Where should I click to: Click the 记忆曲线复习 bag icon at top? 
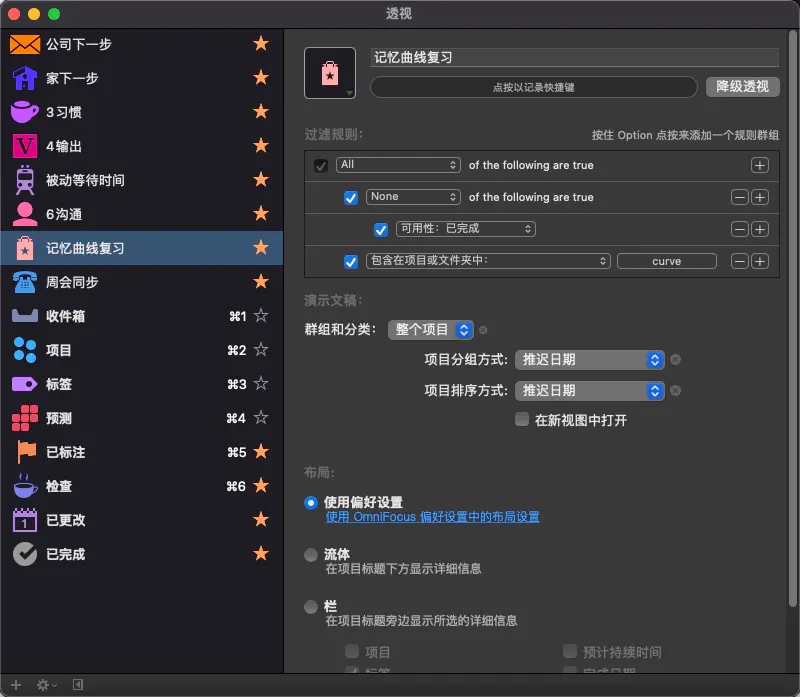tap(330, 73)
